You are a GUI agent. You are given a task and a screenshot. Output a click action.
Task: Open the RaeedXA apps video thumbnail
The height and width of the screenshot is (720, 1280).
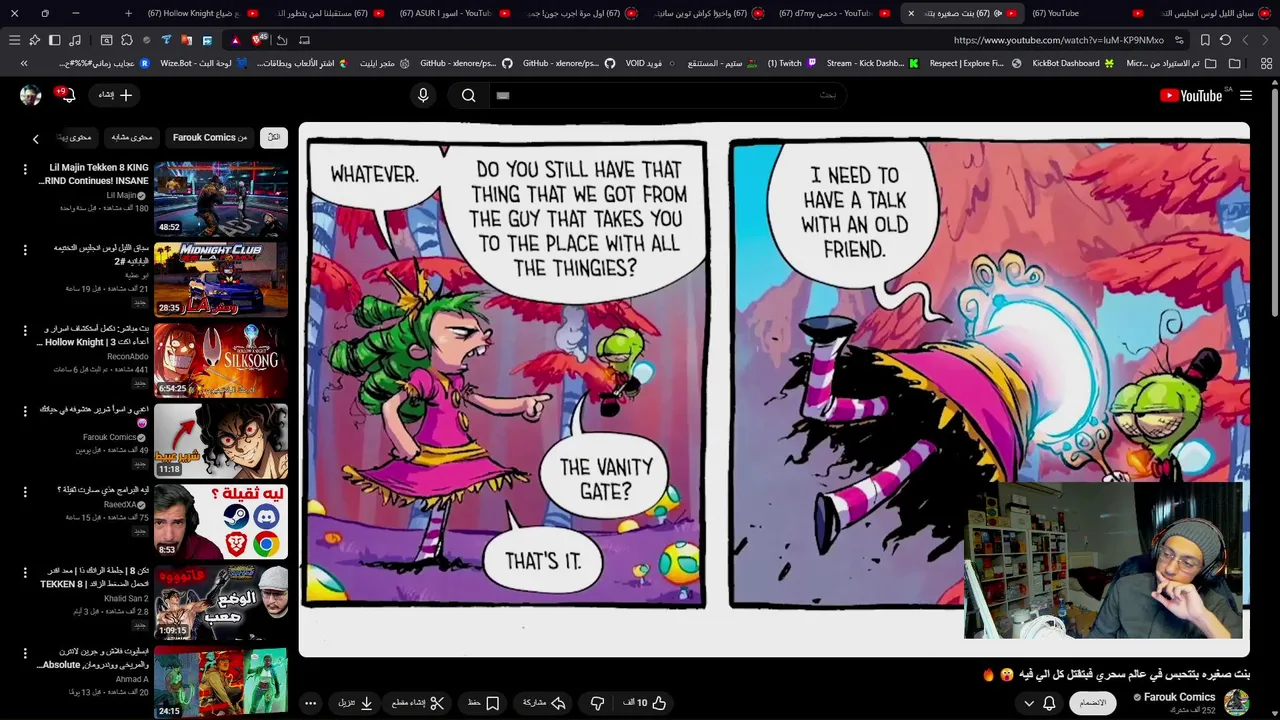point(221,521)
